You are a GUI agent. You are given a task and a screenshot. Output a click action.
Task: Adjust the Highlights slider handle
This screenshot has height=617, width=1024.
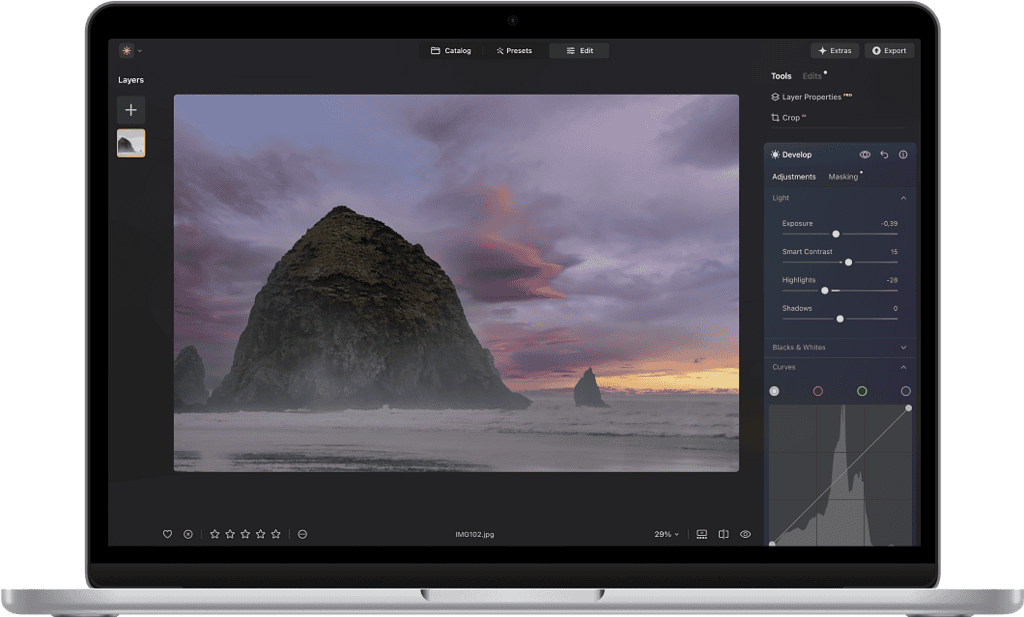tap(825, 291)
